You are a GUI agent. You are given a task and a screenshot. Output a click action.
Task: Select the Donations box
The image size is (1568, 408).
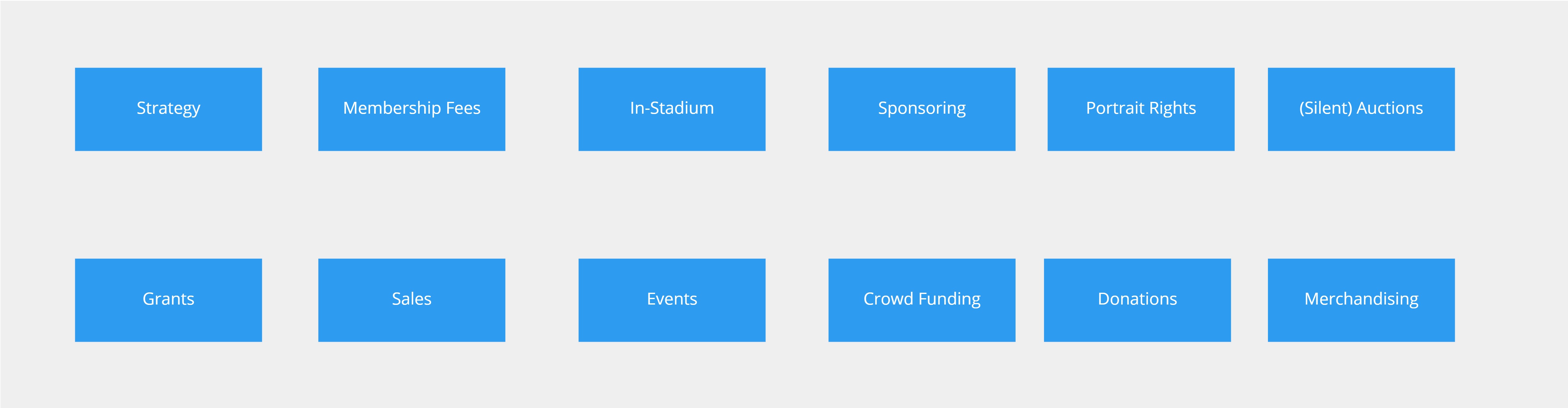pyautogui.click(x=1137, y=300)
